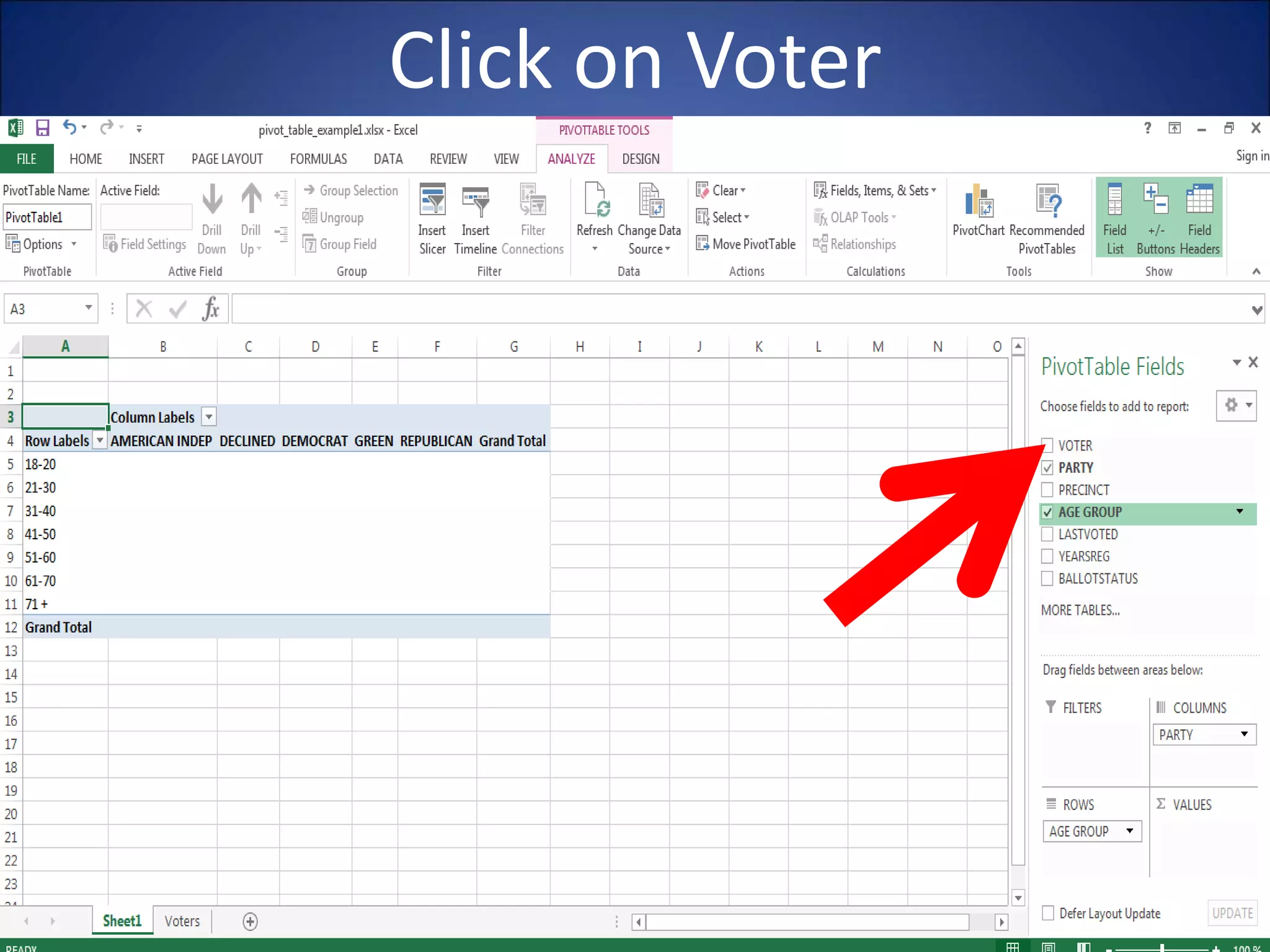Viewport: 1270px width, 952px height.
Task: Expand the Select dropdown
Action: coord(746,217)
